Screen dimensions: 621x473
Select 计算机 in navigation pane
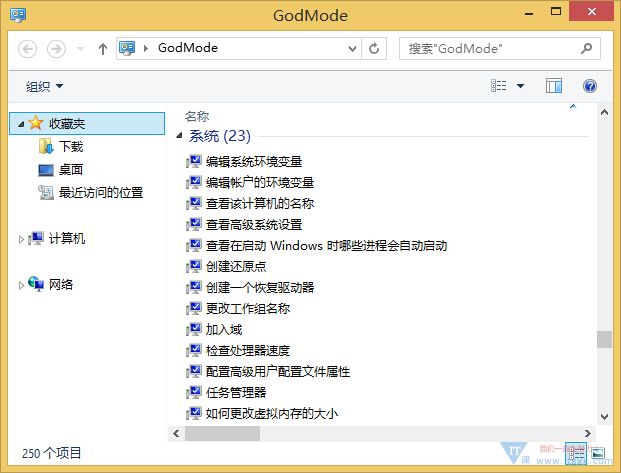click(x=67, y=238)
